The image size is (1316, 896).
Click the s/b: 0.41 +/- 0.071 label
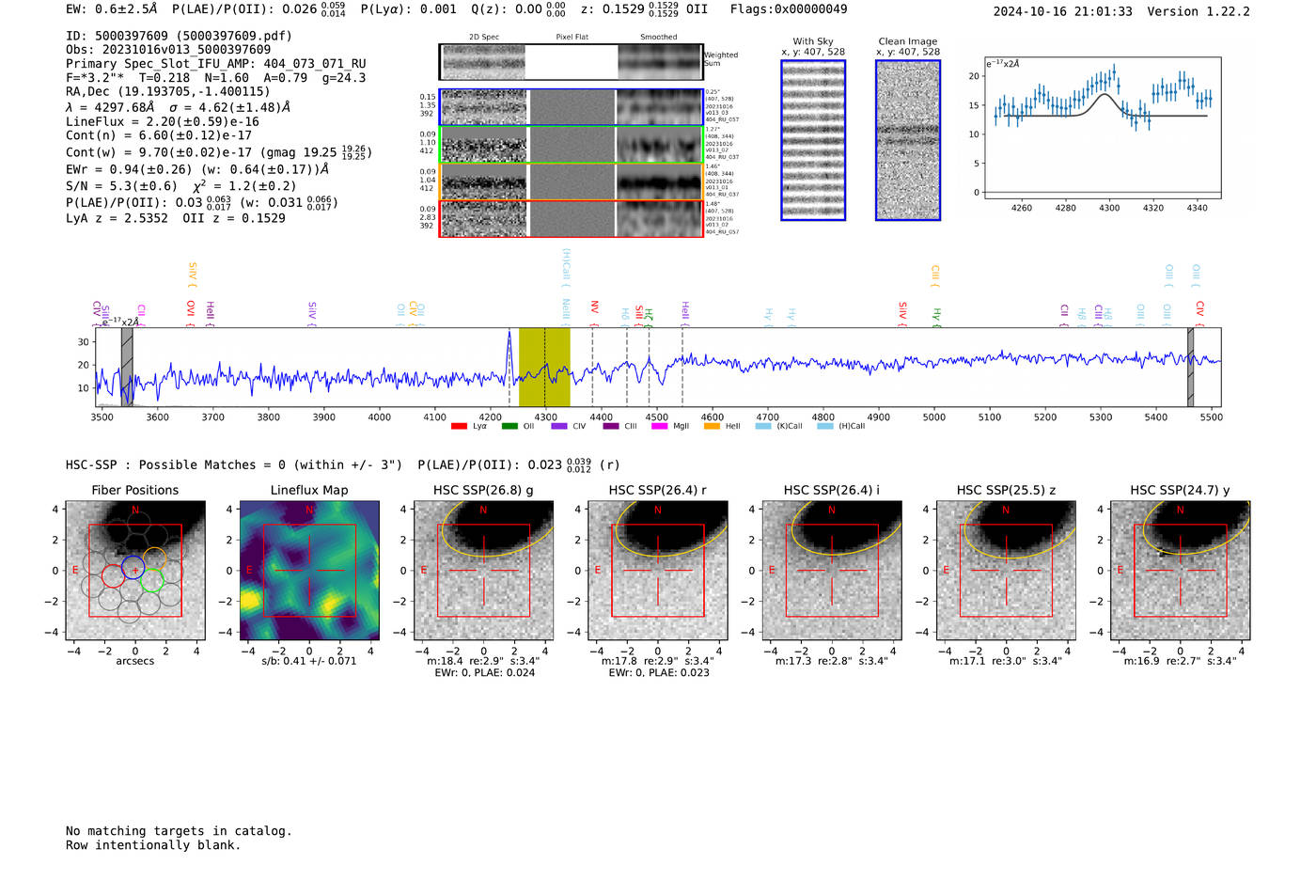click(x=309, y=661)
